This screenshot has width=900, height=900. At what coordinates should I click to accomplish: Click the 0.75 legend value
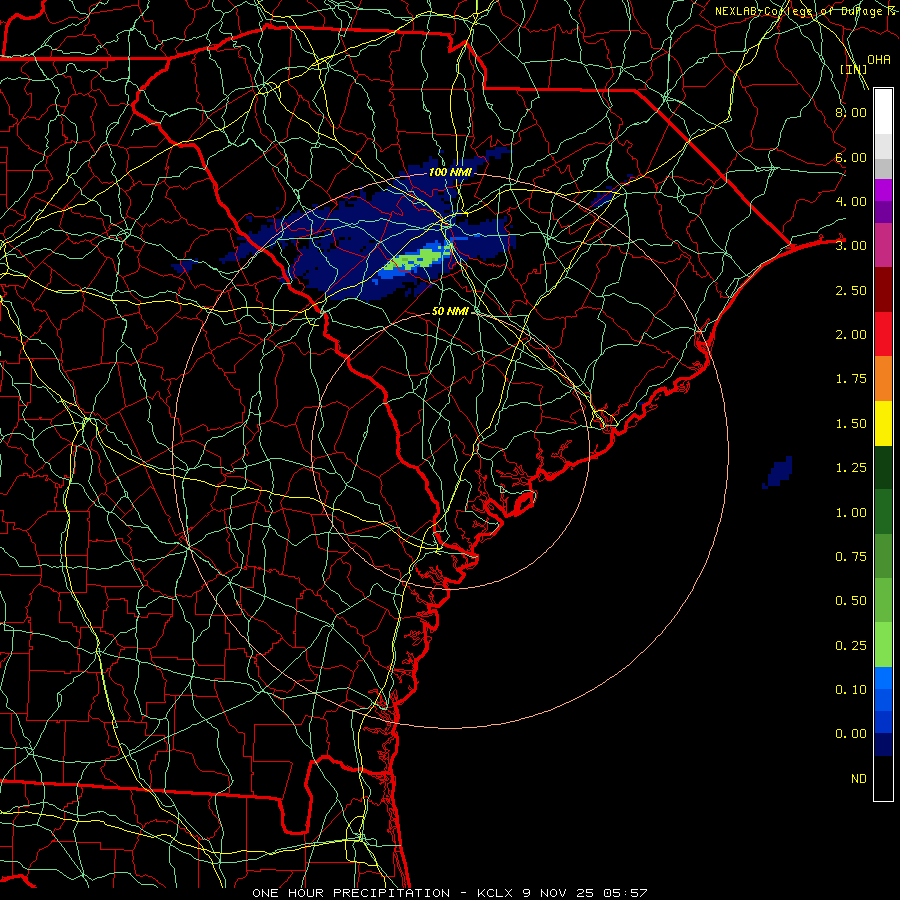click(851, 557)
